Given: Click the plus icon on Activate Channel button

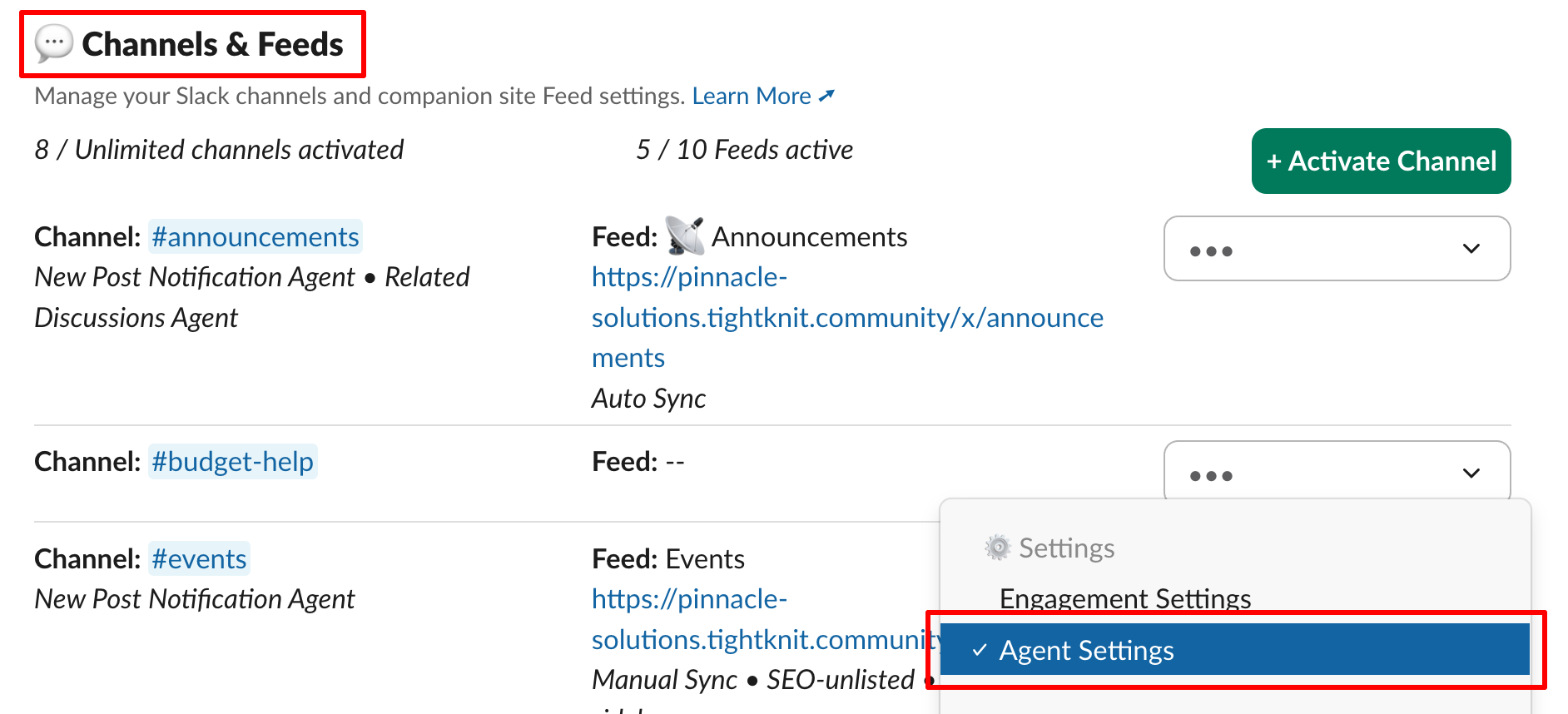Looking at the screenshot, I should click(1275, 161).
